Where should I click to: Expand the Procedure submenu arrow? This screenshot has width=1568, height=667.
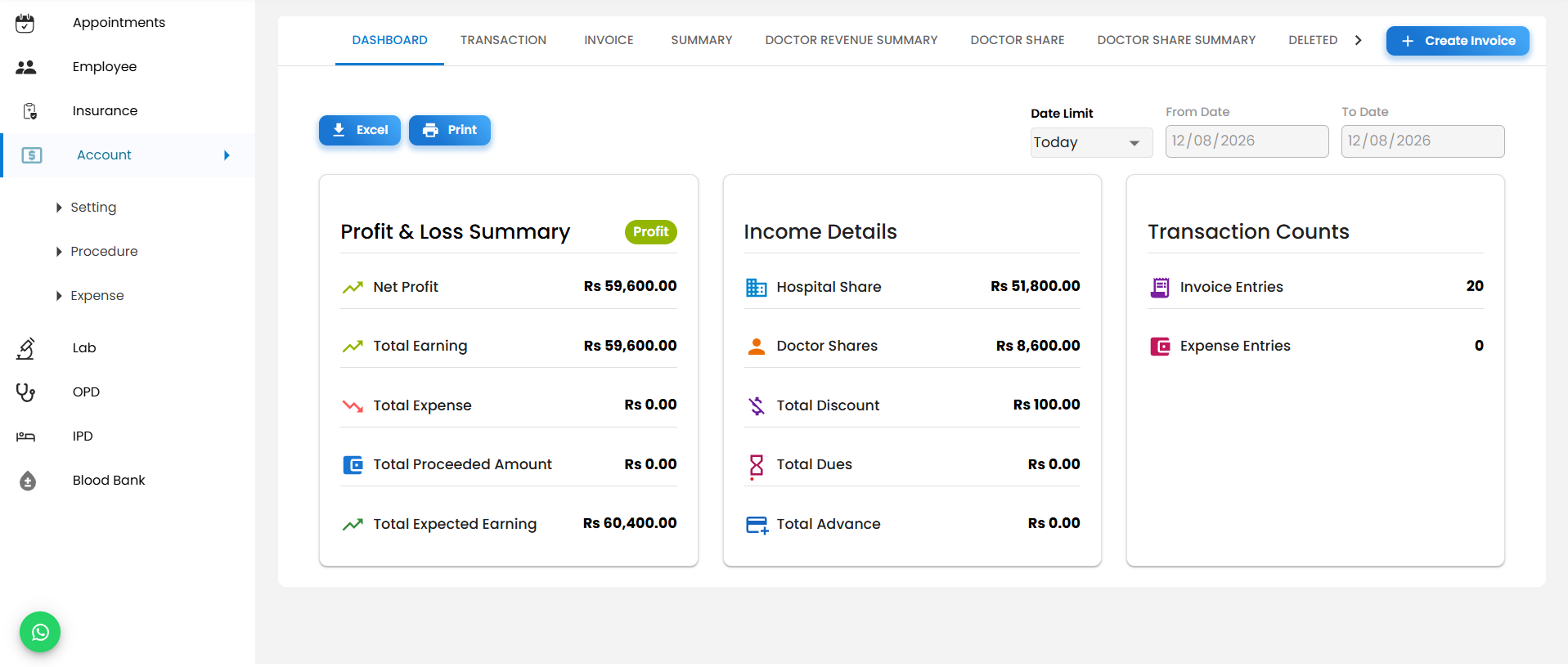click(x=59, y=252)
